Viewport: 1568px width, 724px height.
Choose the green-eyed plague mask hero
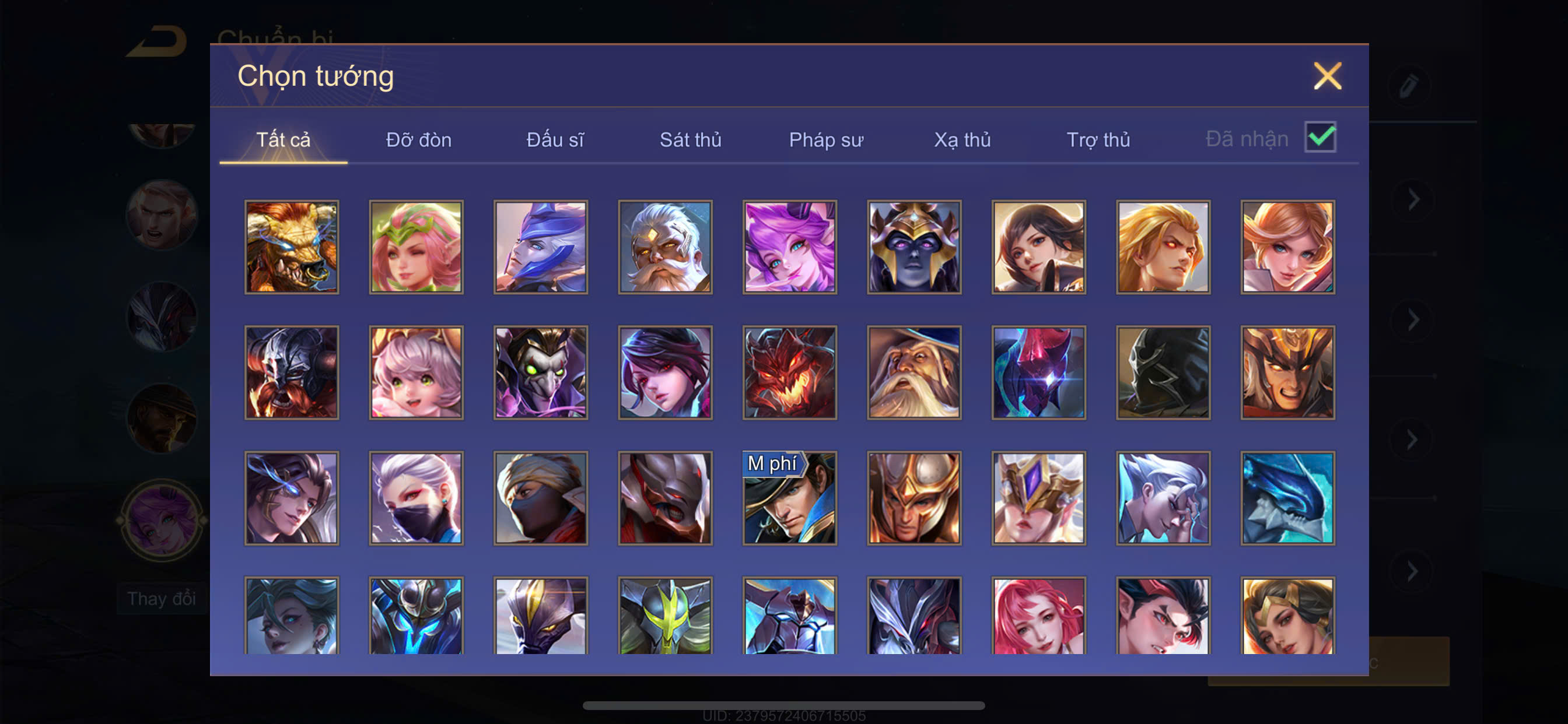(x=541, y=372)
